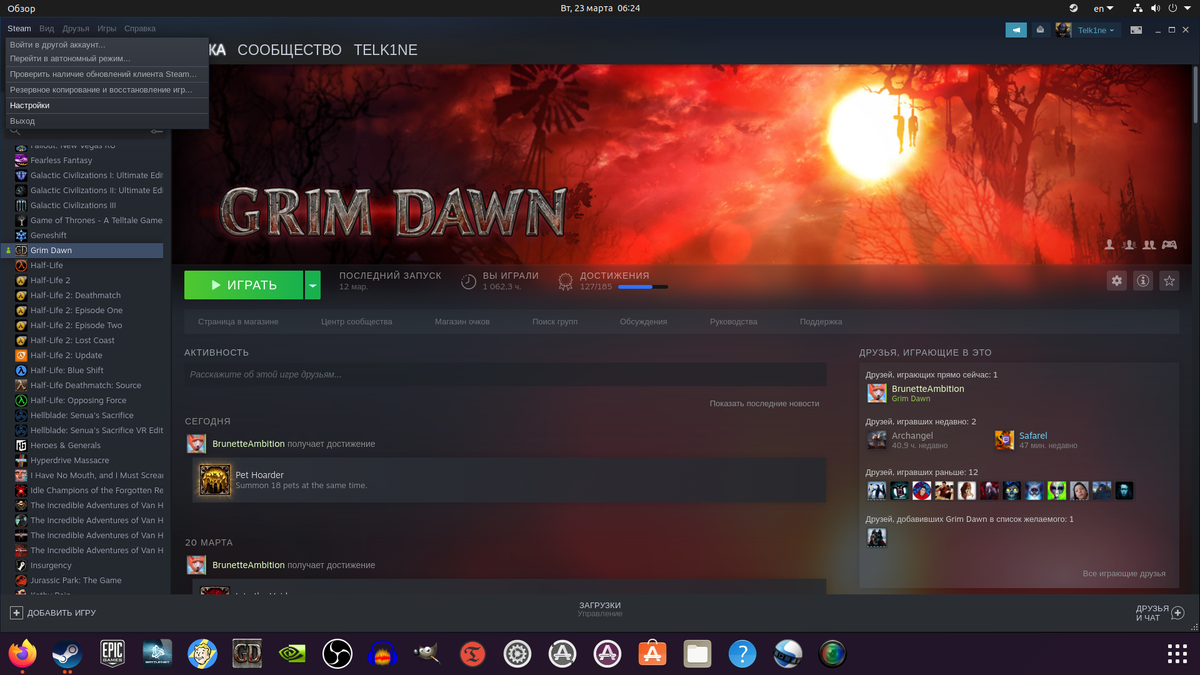The image size is (1200, 675).
Task: Click the library search magnifier icon
Action: [15, 131]
